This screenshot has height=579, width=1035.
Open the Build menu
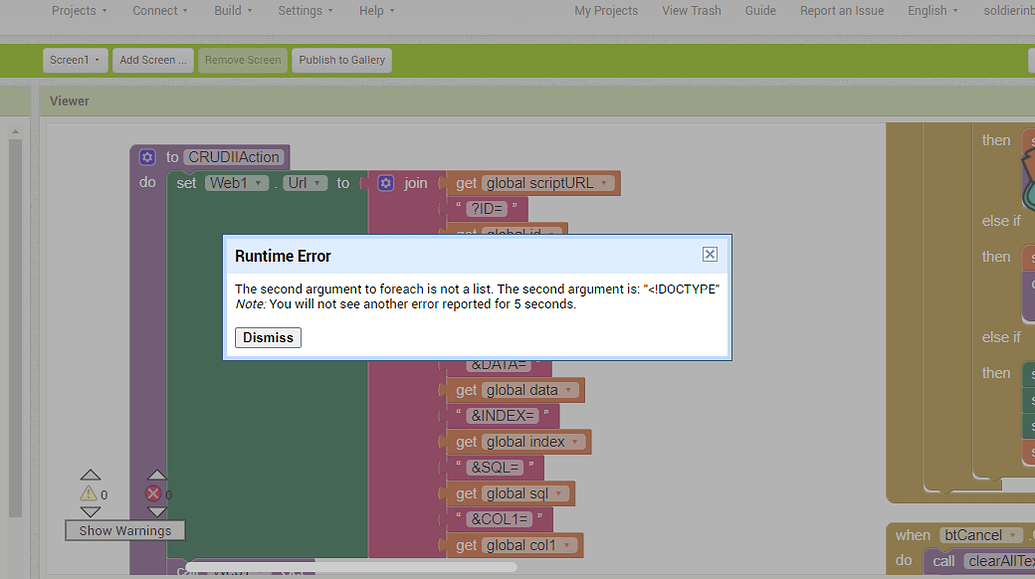(x=228, y=10)
